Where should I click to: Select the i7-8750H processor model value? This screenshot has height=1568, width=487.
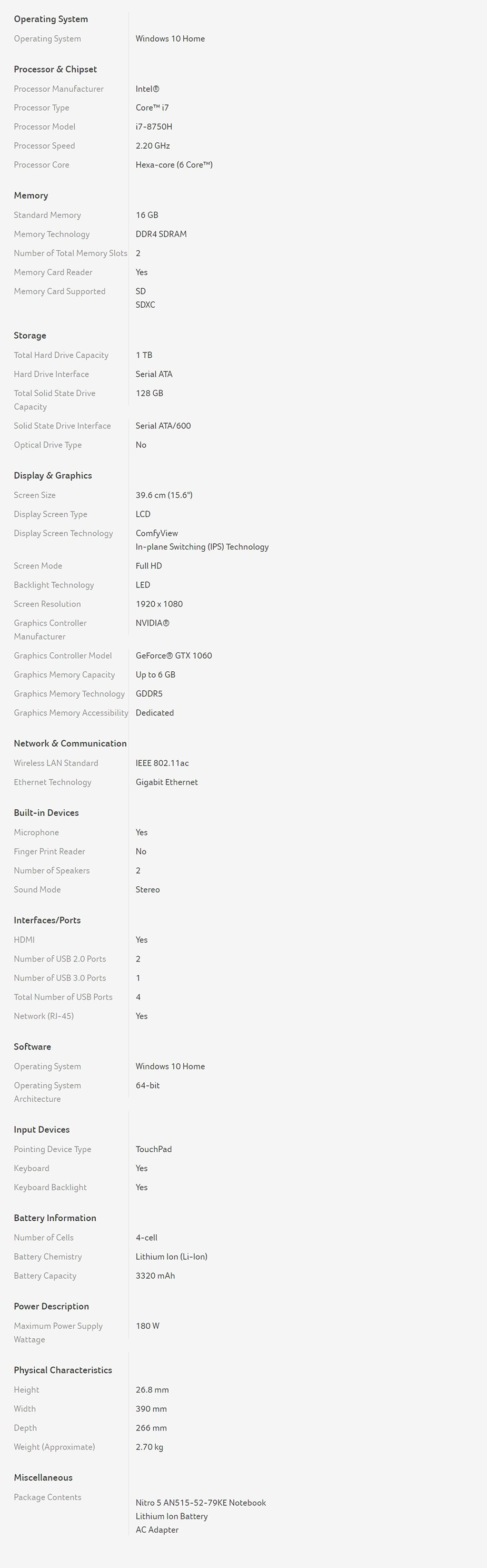click(x=154, y=126)
